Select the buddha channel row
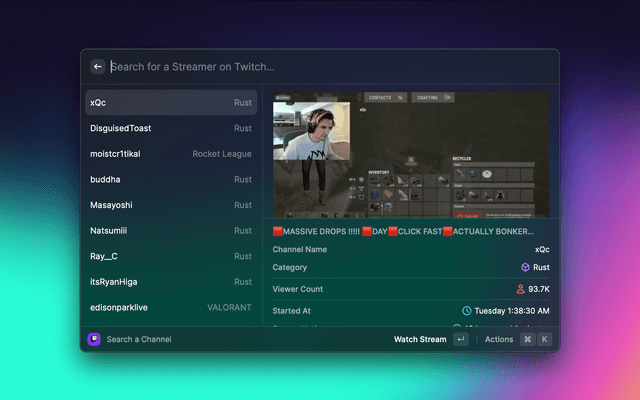The width and height of the screenshot is (640, 400). click(x=170, y=180)
